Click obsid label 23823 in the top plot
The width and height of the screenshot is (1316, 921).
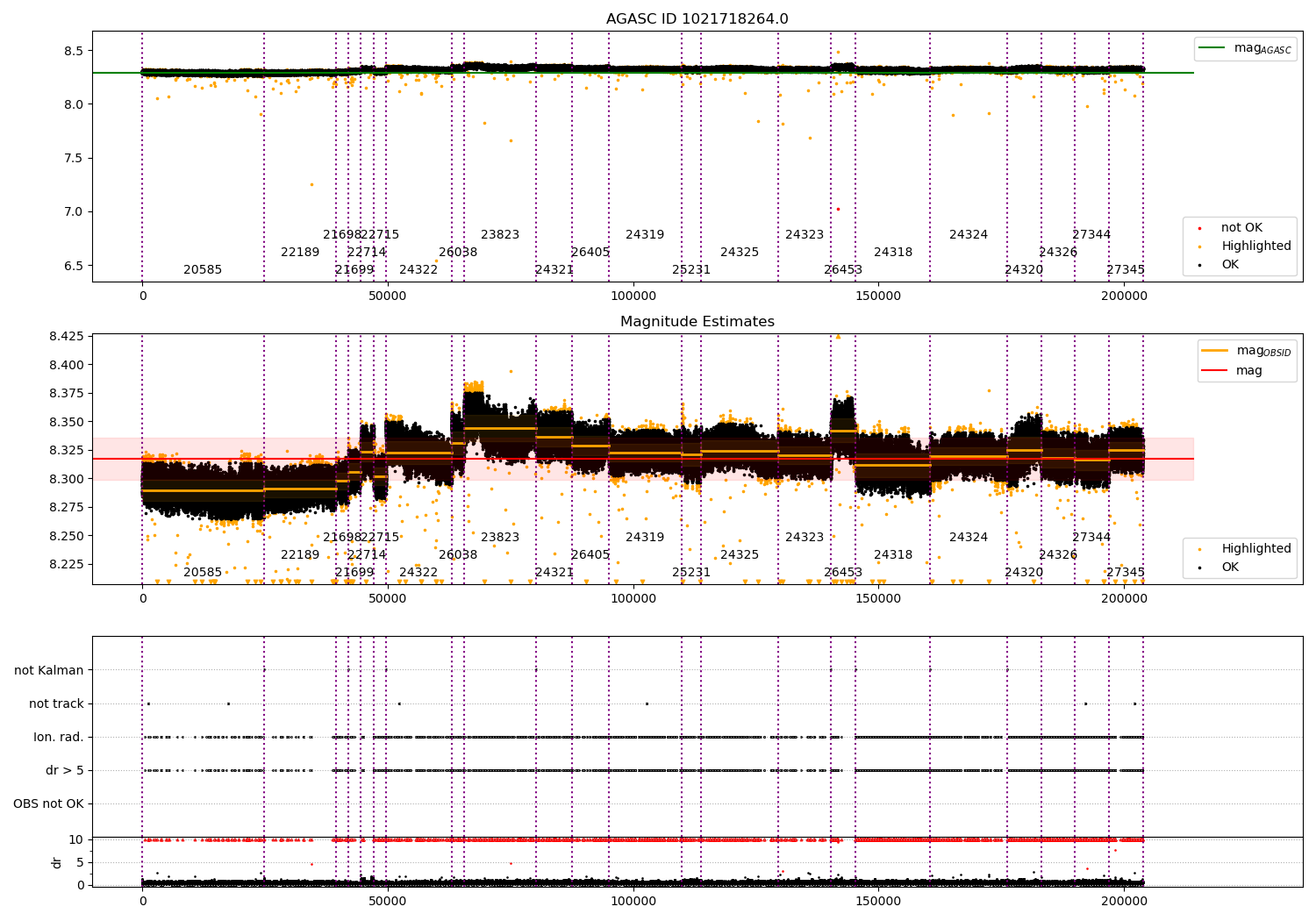tap(500, 235)
